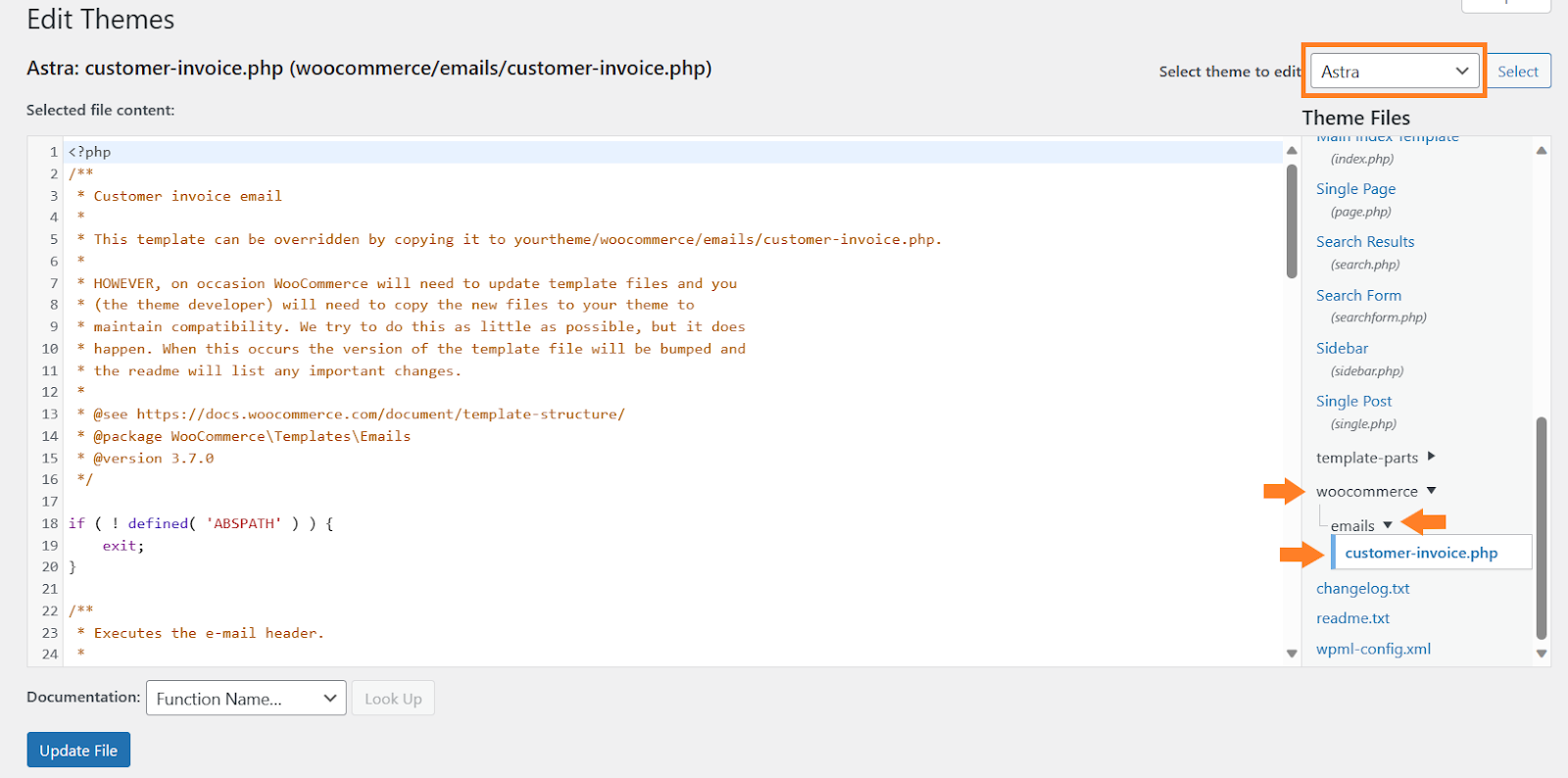The width and height of the screenshot is (1568, 778).
Task: Click the code editor scrollbar thumb
Action: pyautogui.click(x=1292, y=221)
